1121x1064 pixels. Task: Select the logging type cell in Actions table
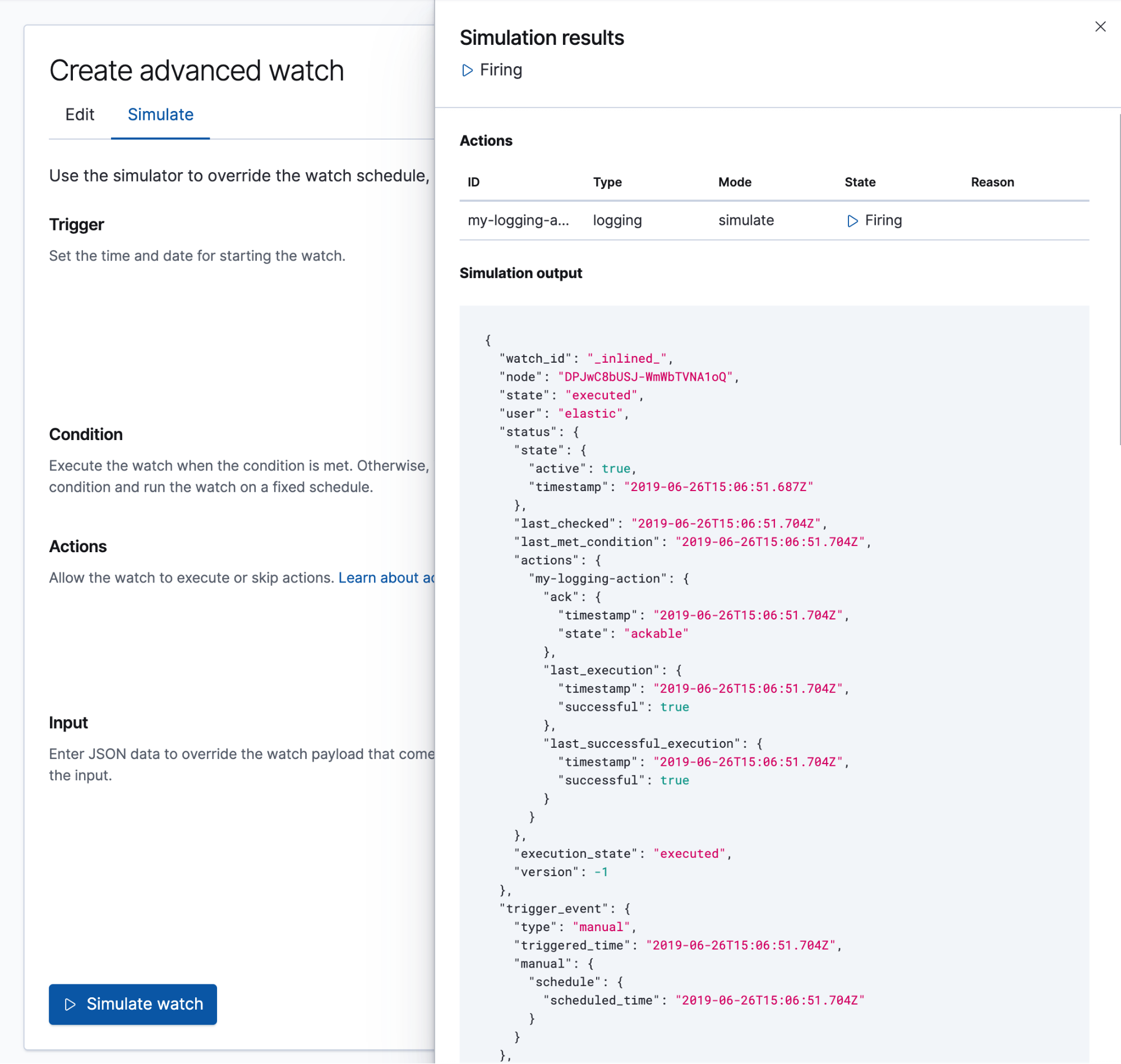(x=617, y=221)
